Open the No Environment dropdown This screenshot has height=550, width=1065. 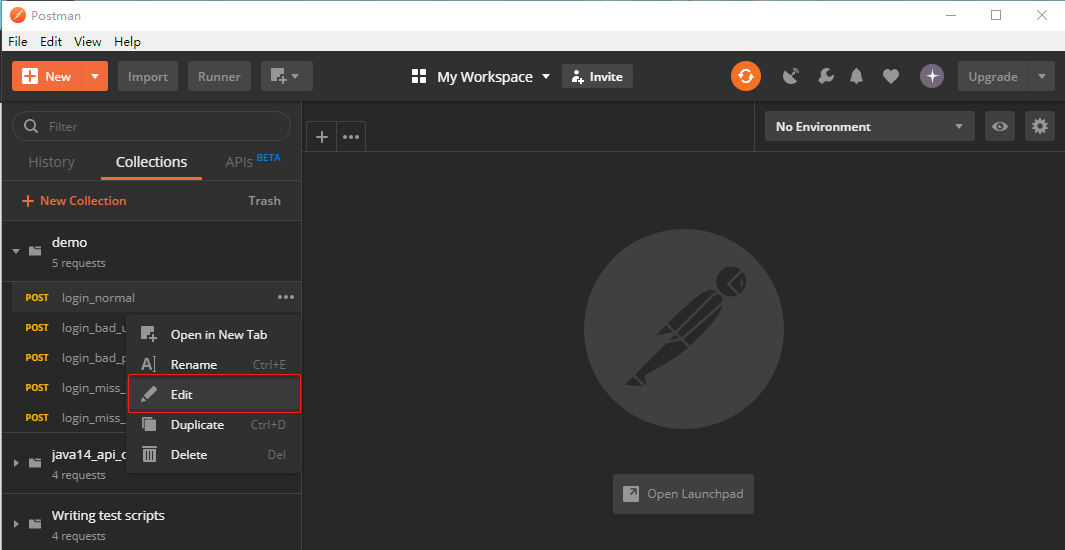point(870,126)
